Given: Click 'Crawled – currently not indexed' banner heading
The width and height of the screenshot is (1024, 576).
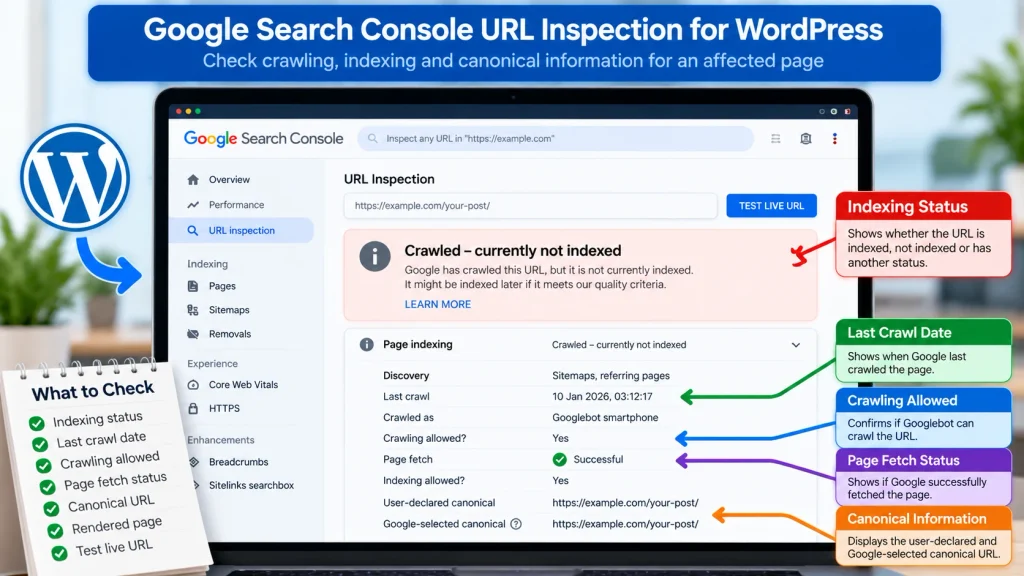Looking at the screenshot, I should (513, 251).
